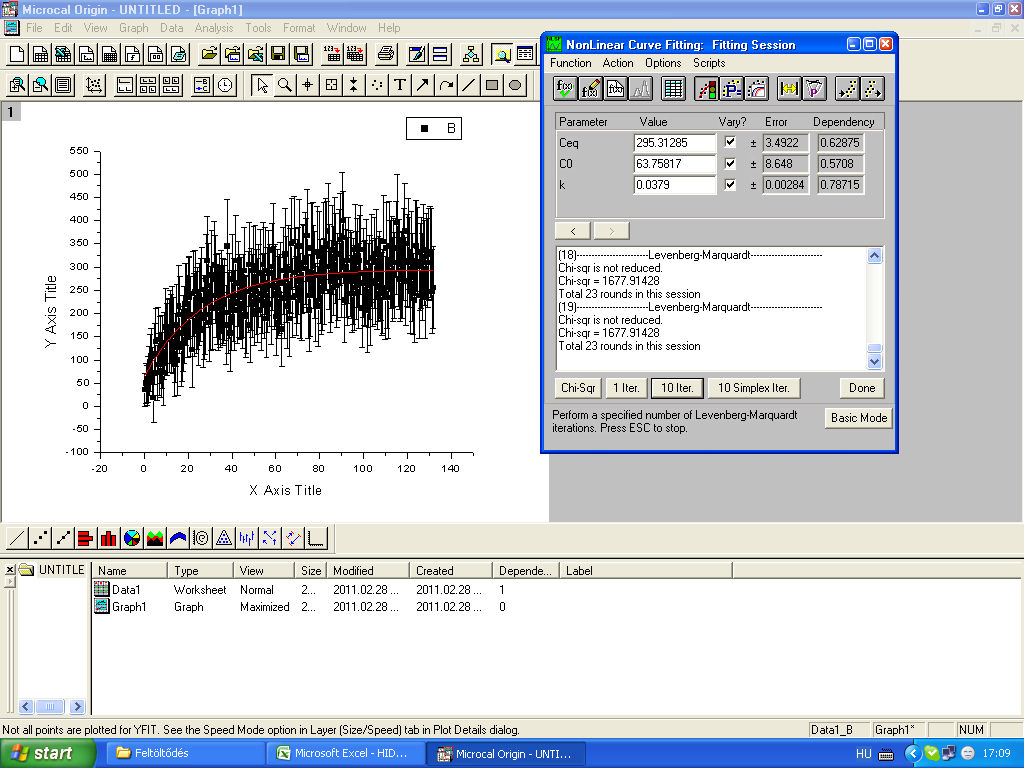The width and height of the screenshot is (1024, 768).
Task: Click the Scatter plot type icon
Action: (40, 538)
